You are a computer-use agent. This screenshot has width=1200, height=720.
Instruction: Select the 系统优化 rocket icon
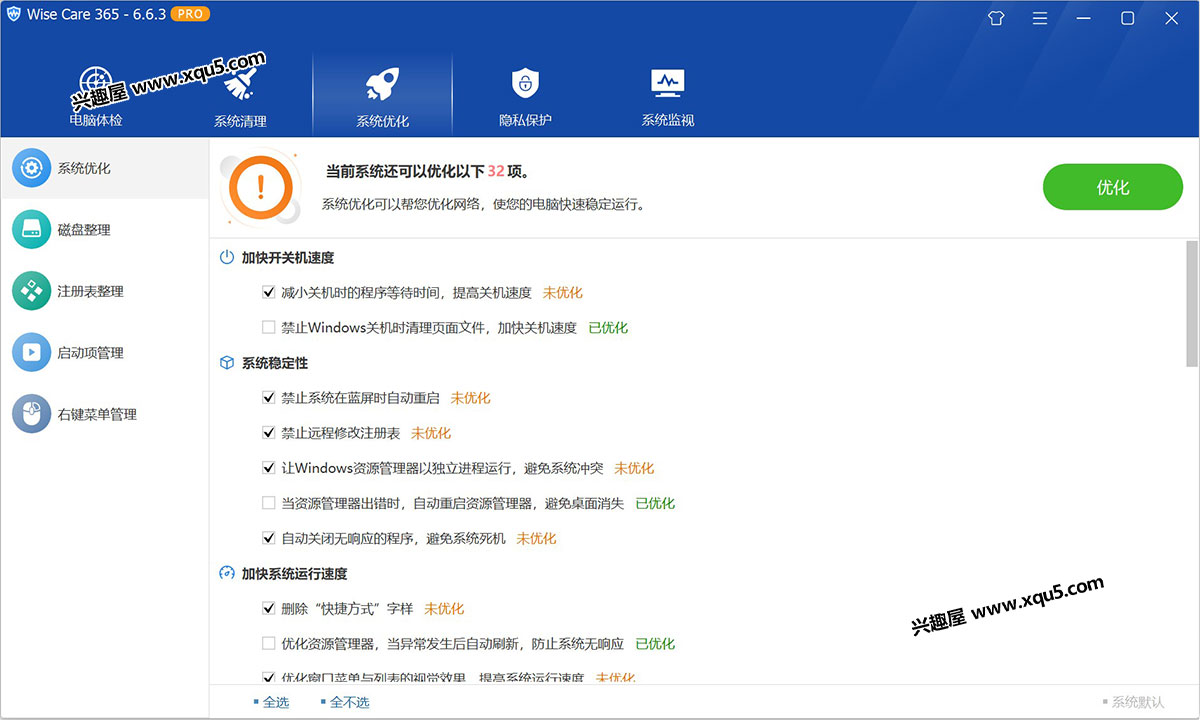click(383, 84)
